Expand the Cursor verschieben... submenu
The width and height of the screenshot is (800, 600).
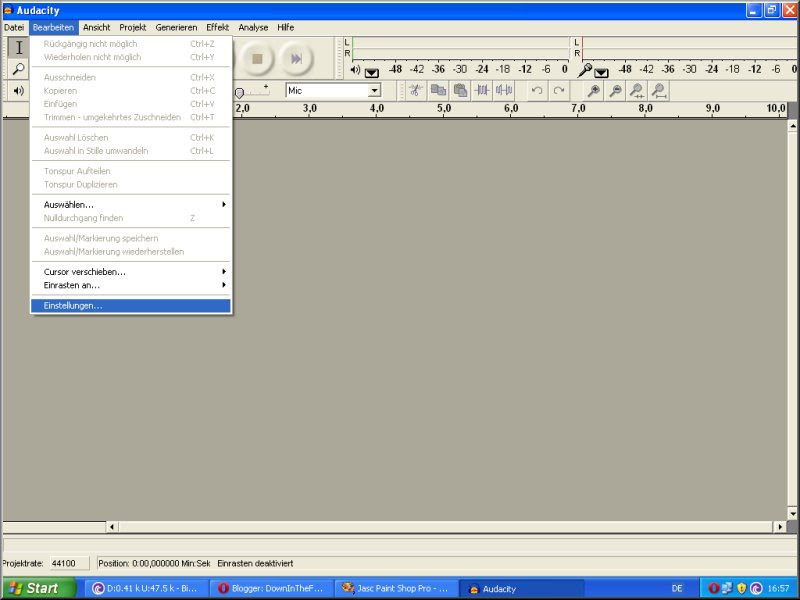pos(131,272)
